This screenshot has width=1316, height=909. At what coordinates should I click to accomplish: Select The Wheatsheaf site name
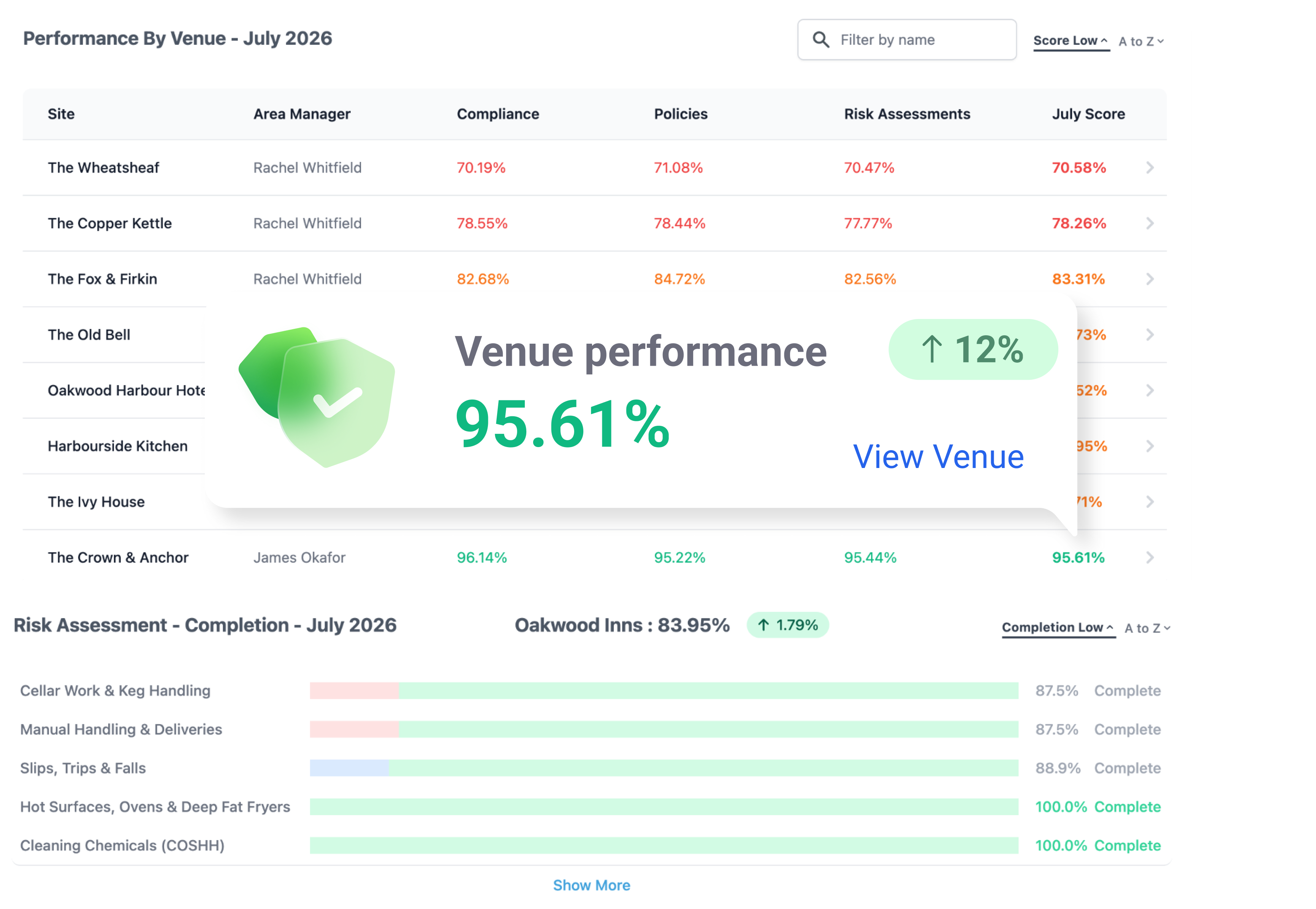[104, 167]
